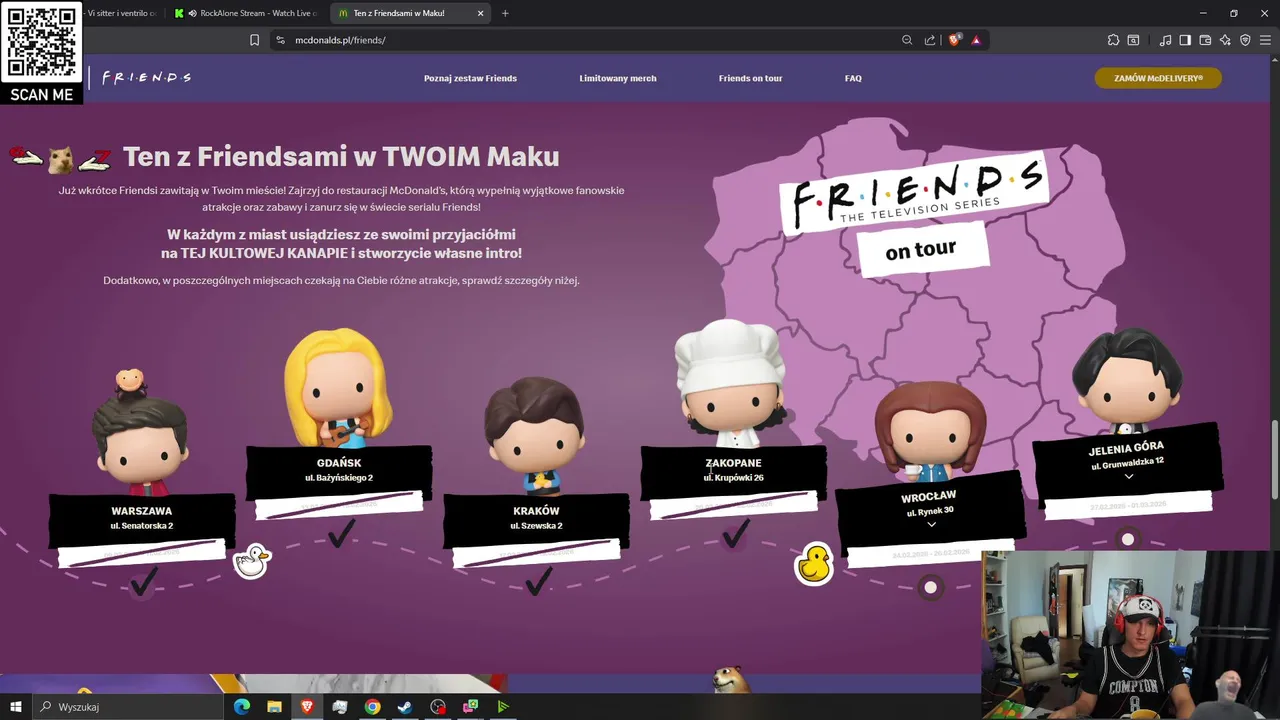Open Steam from taskbar
The image size is (1280, 720).
(405, 707)
